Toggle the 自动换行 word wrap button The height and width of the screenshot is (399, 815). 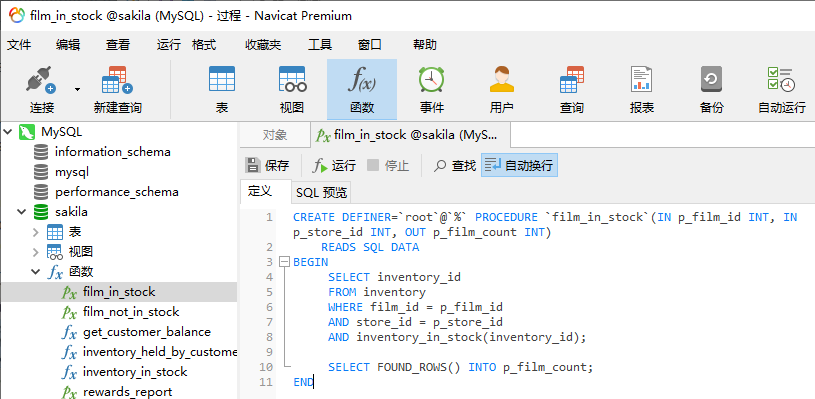click(519, 165)
